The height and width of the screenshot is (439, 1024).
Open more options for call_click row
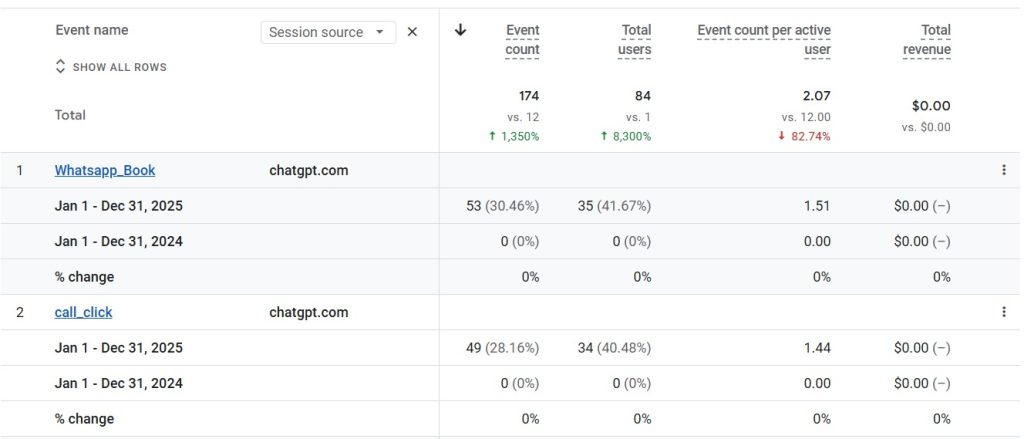coord(1003,312)
